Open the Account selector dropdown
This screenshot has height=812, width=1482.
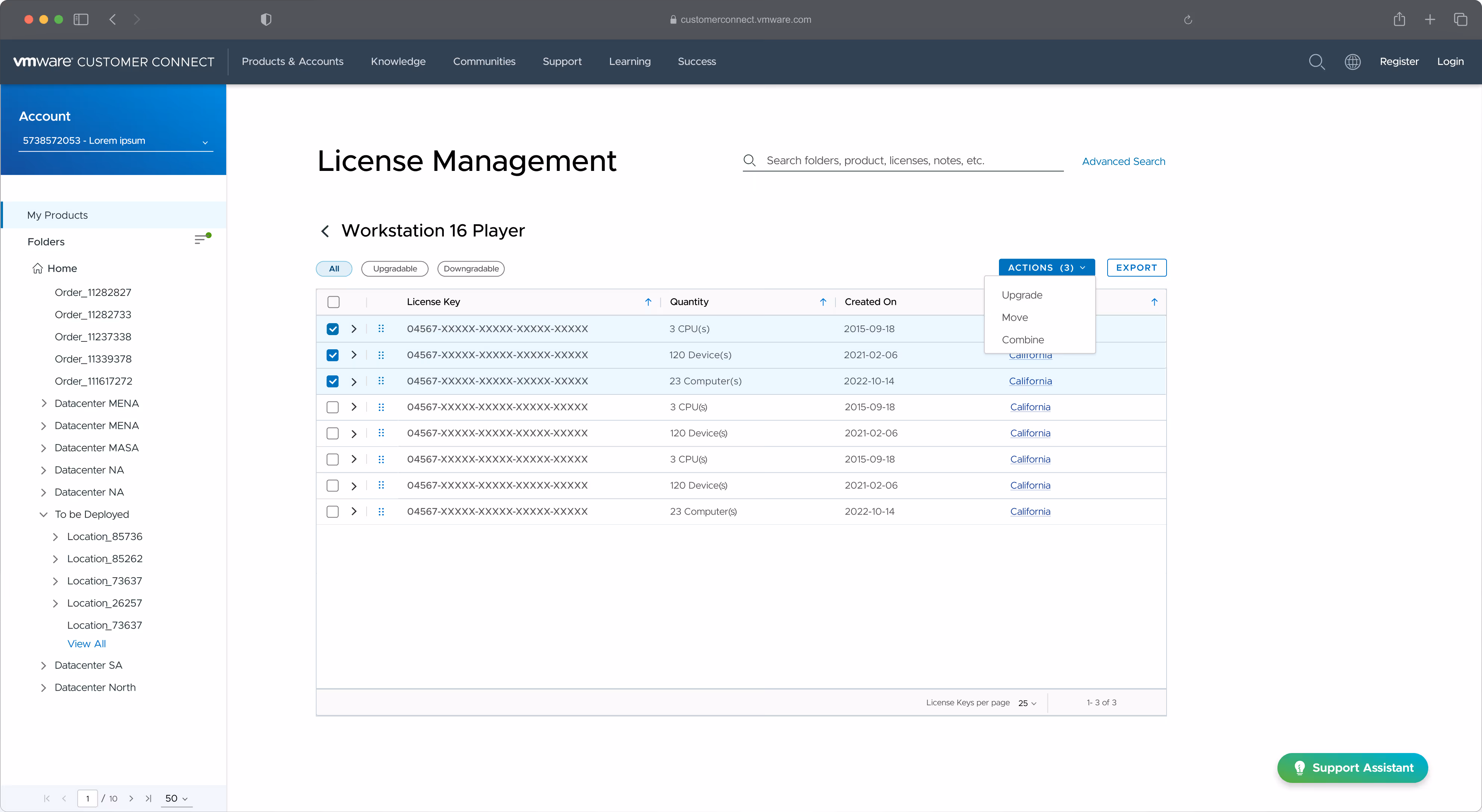[115, 141]
